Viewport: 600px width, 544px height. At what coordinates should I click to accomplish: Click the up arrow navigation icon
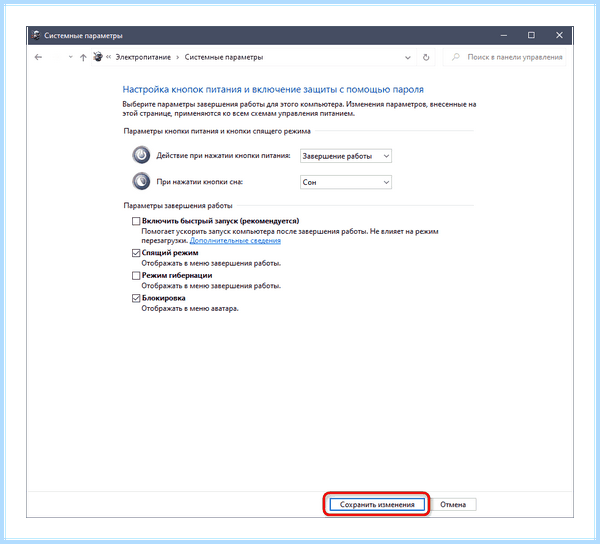83,57
